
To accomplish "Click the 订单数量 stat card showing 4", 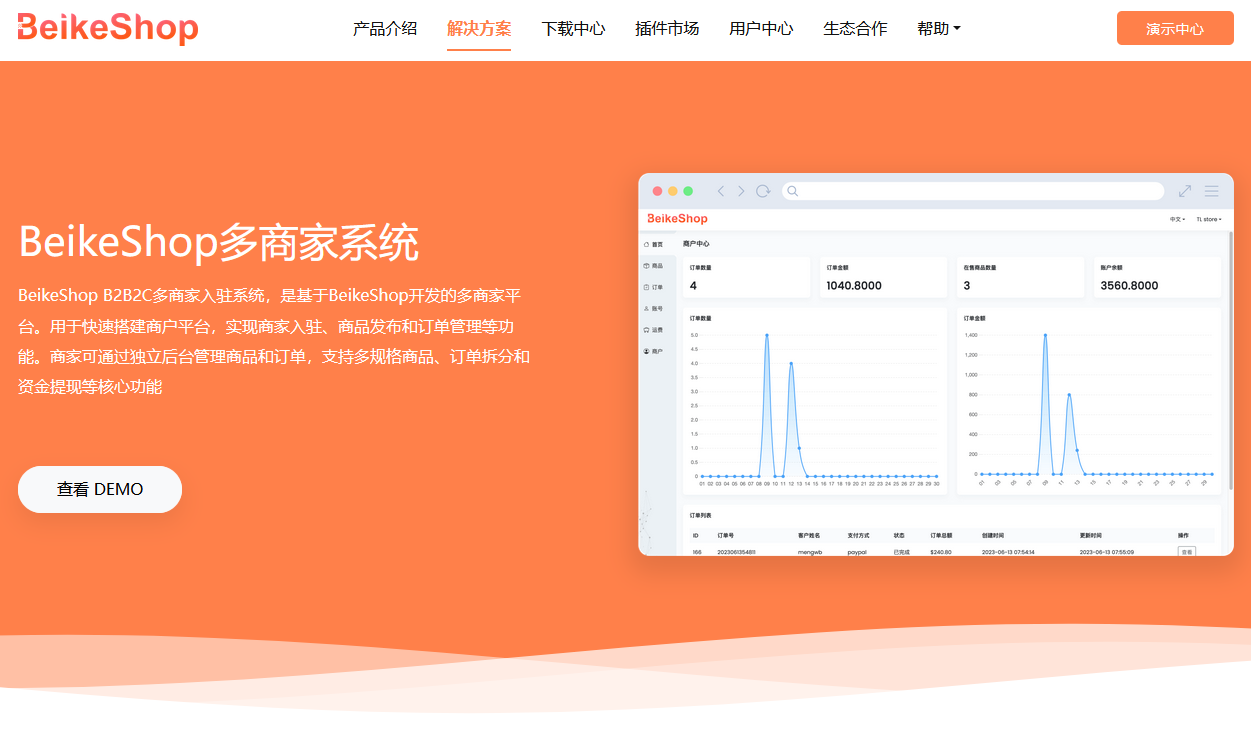I will (x=746, y=277).
